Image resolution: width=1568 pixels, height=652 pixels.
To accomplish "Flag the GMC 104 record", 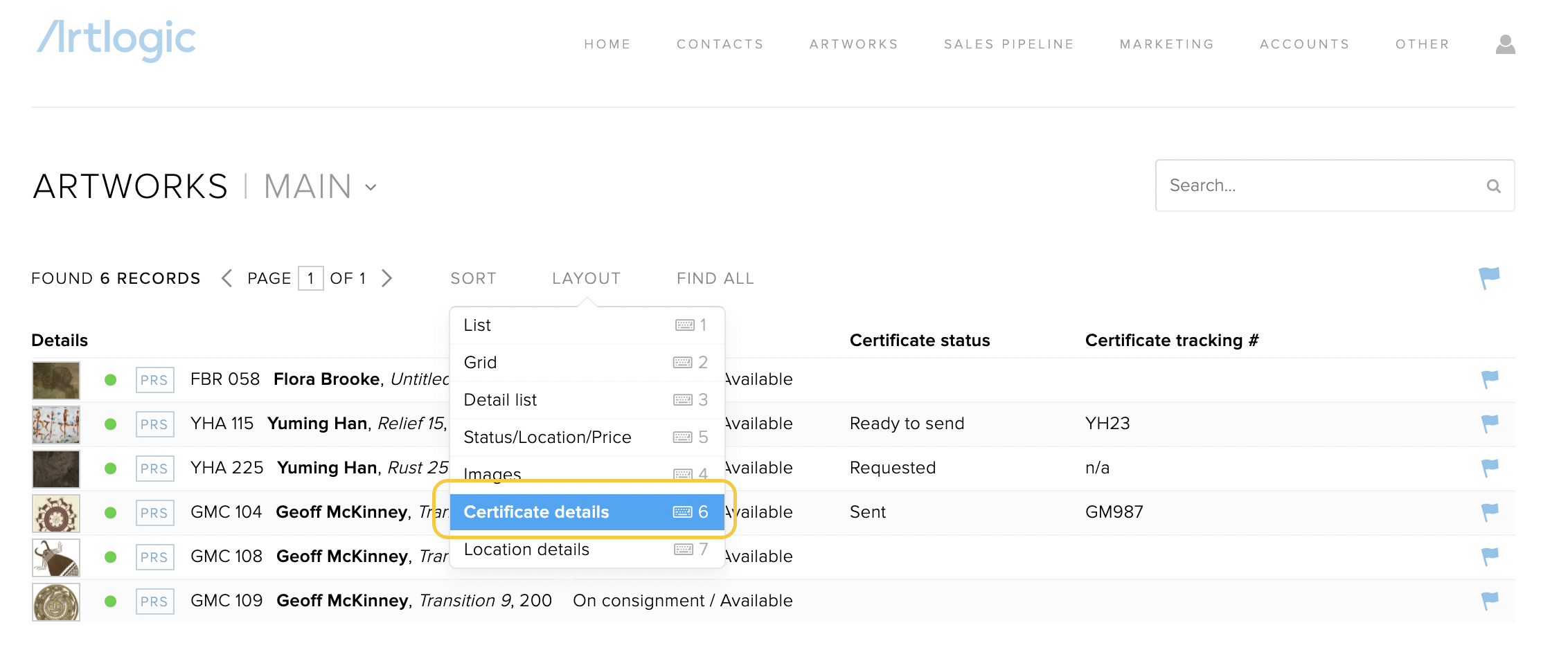I will [x=1489, y=512].
